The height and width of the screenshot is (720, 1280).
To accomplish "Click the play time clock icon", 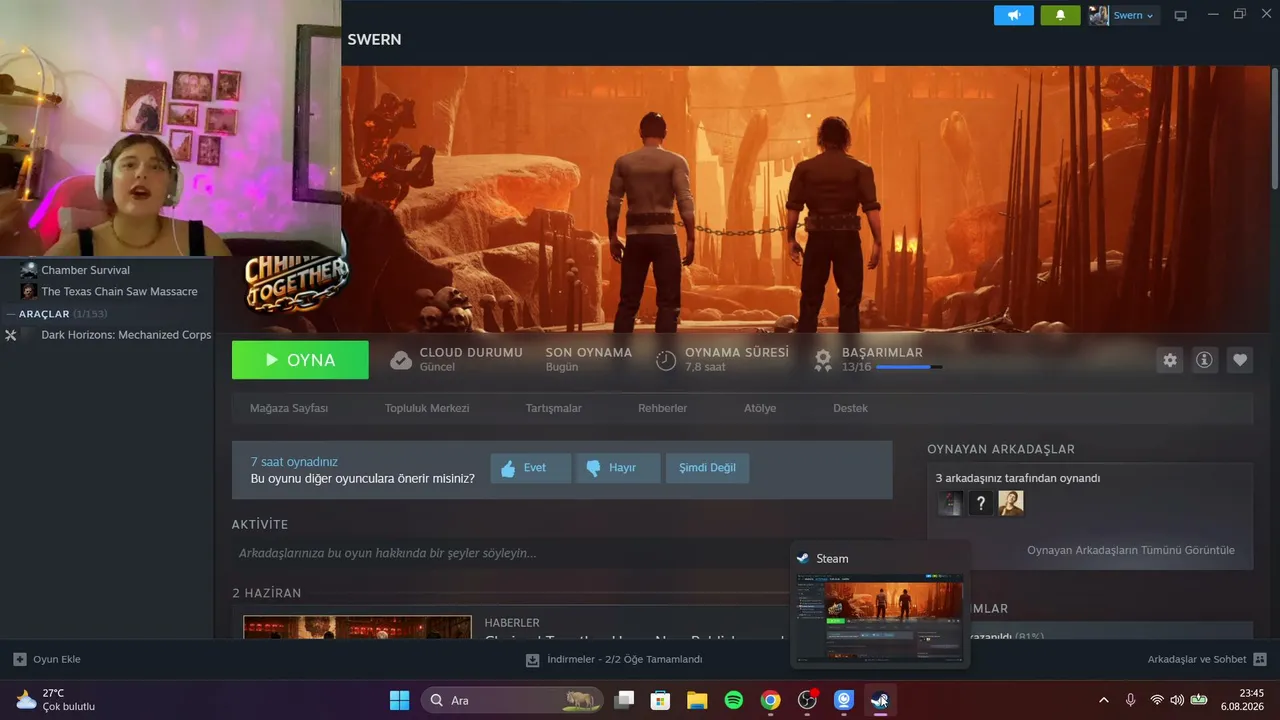I will (x=666, y=360).
